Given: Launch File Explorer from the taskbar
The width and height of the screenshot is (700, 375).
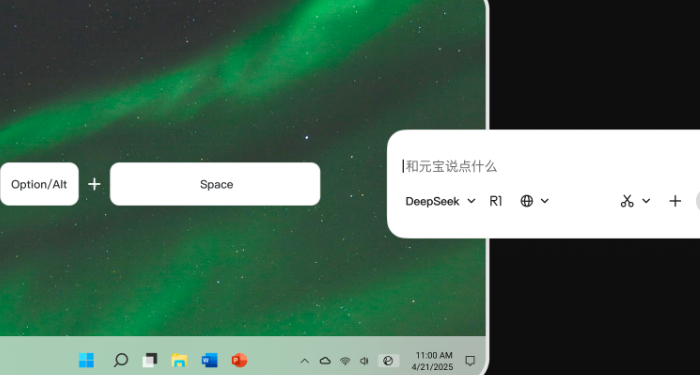Looking at the screenshot, I should click(179, 360).
